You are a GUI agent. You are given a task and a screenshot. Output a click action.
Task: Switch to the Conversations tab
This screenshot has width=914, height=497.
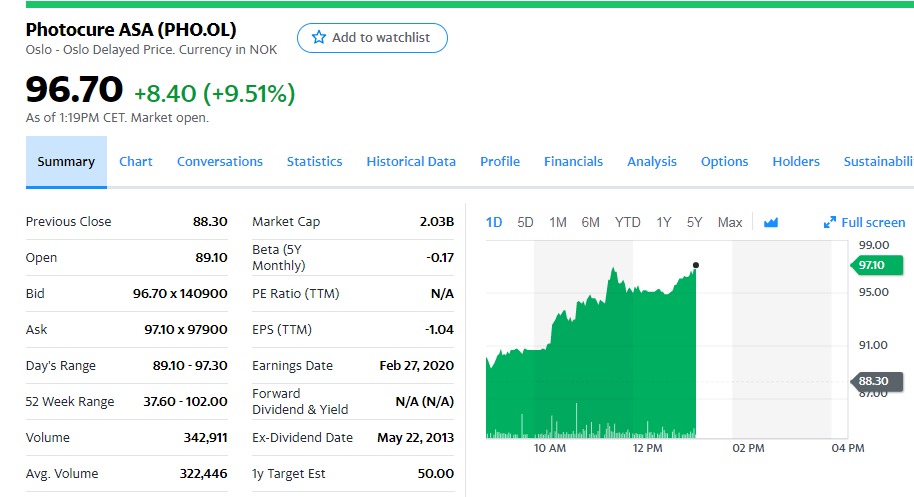click(220, 161)
